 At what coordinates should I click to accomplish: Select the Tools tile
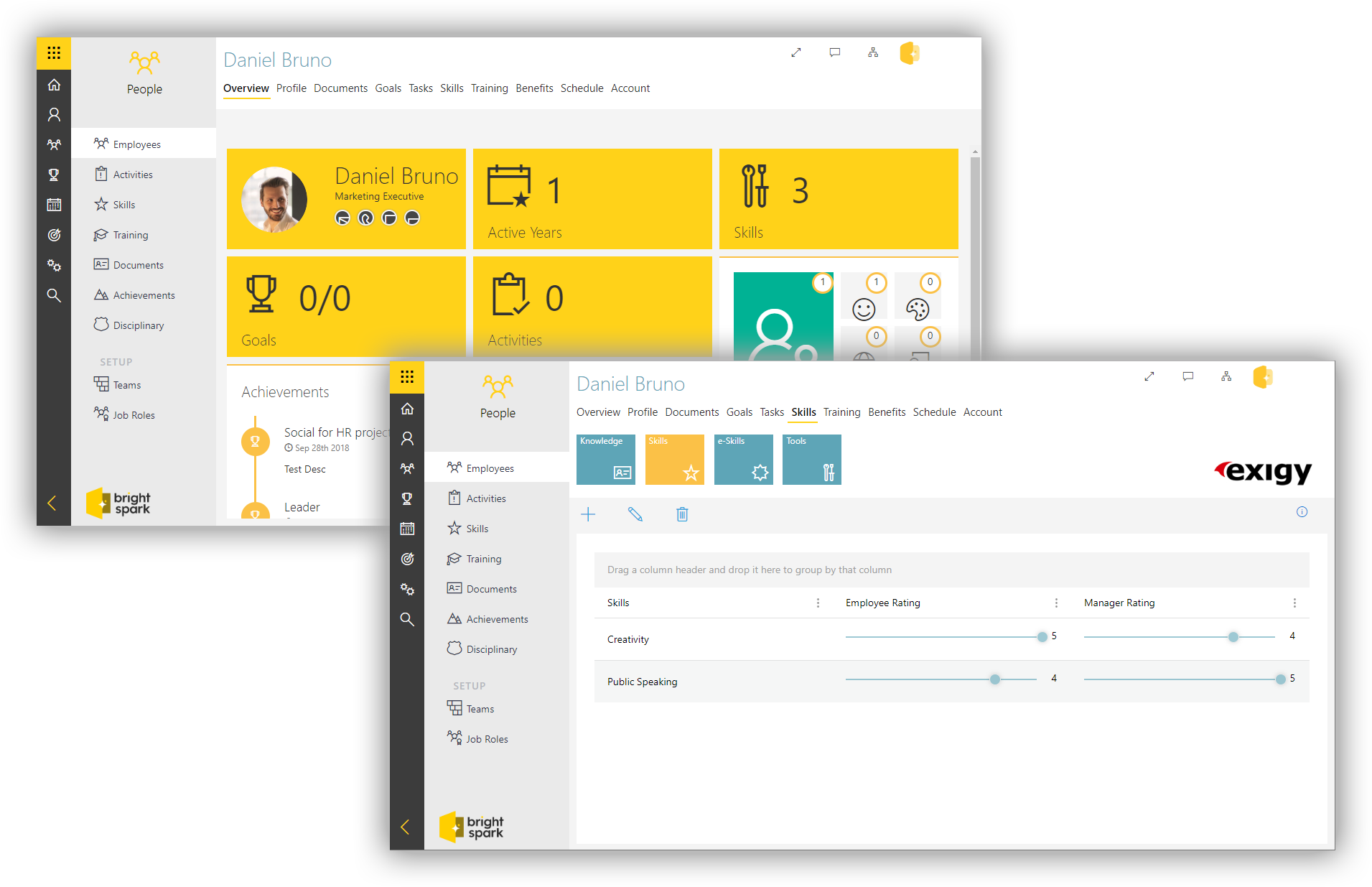click(x=811, y=460)
